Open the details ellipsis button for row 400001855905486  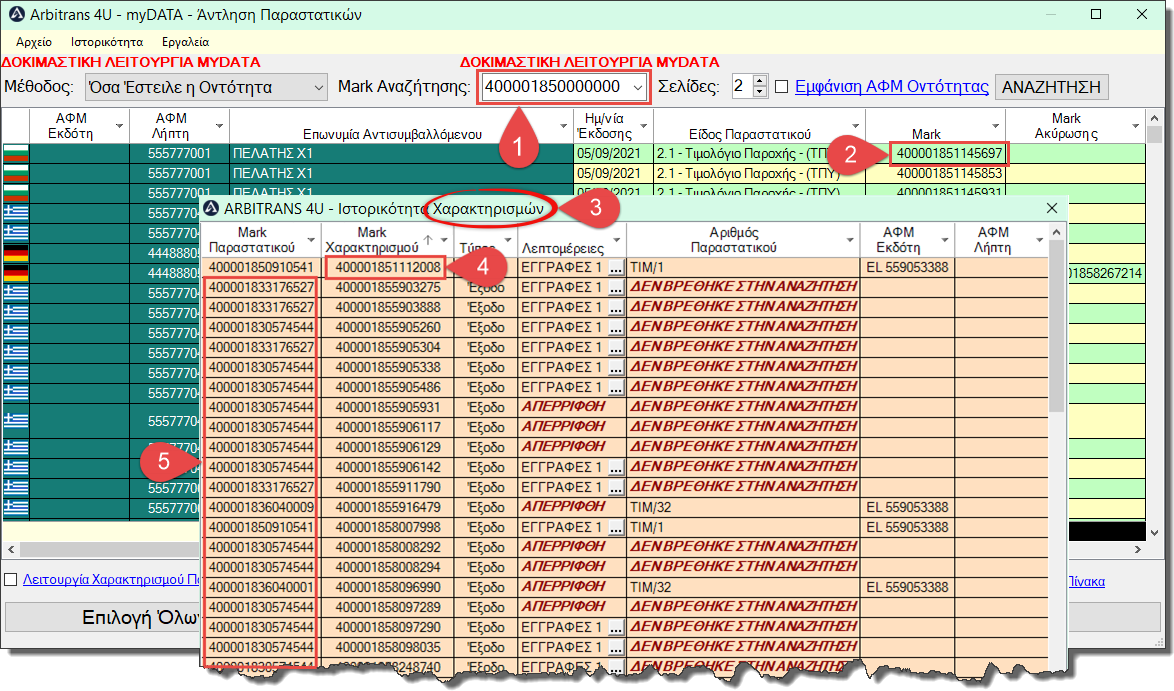[x=615, y=388]
